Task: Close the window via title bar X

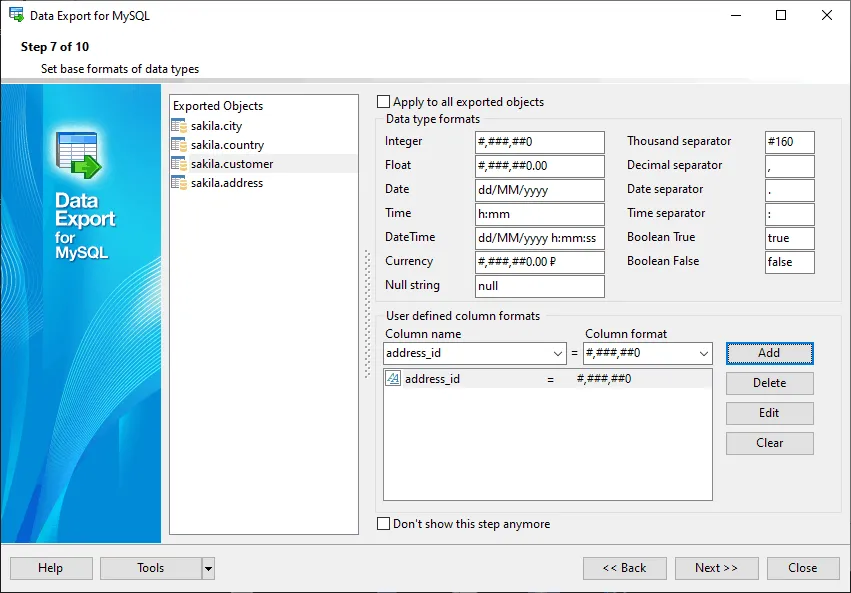Action: point(827,15)
